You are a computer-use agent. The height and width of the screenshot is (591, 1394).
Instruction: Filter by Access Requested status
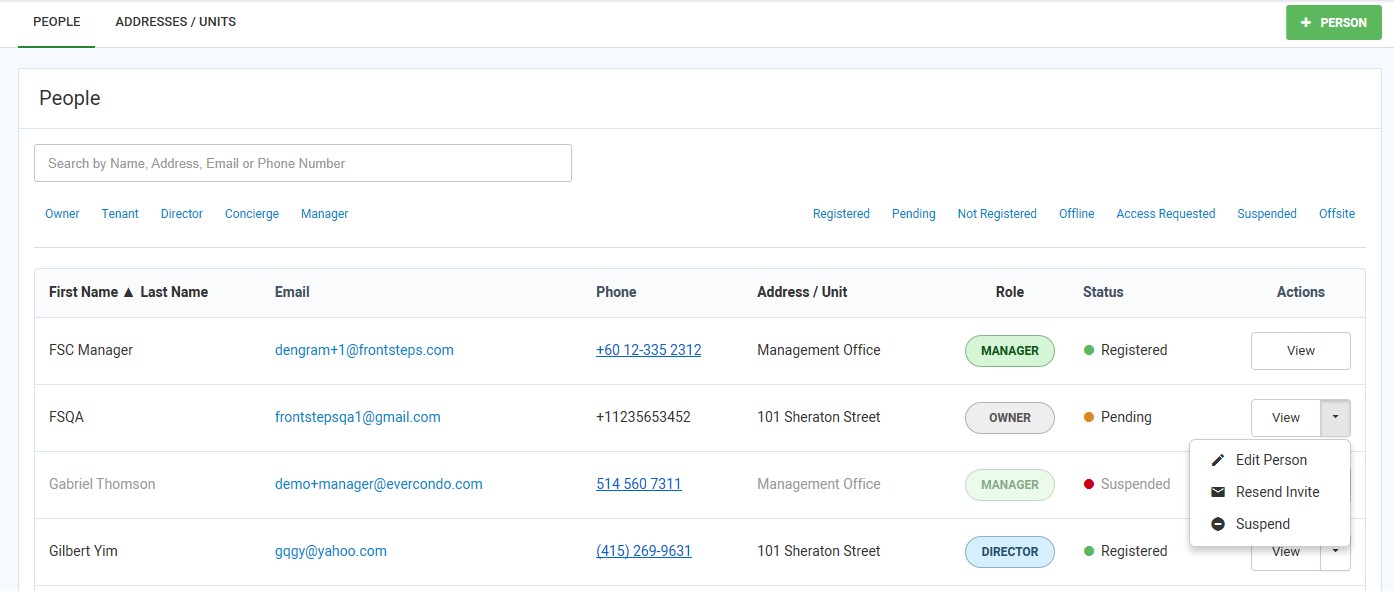point(1165,214)
